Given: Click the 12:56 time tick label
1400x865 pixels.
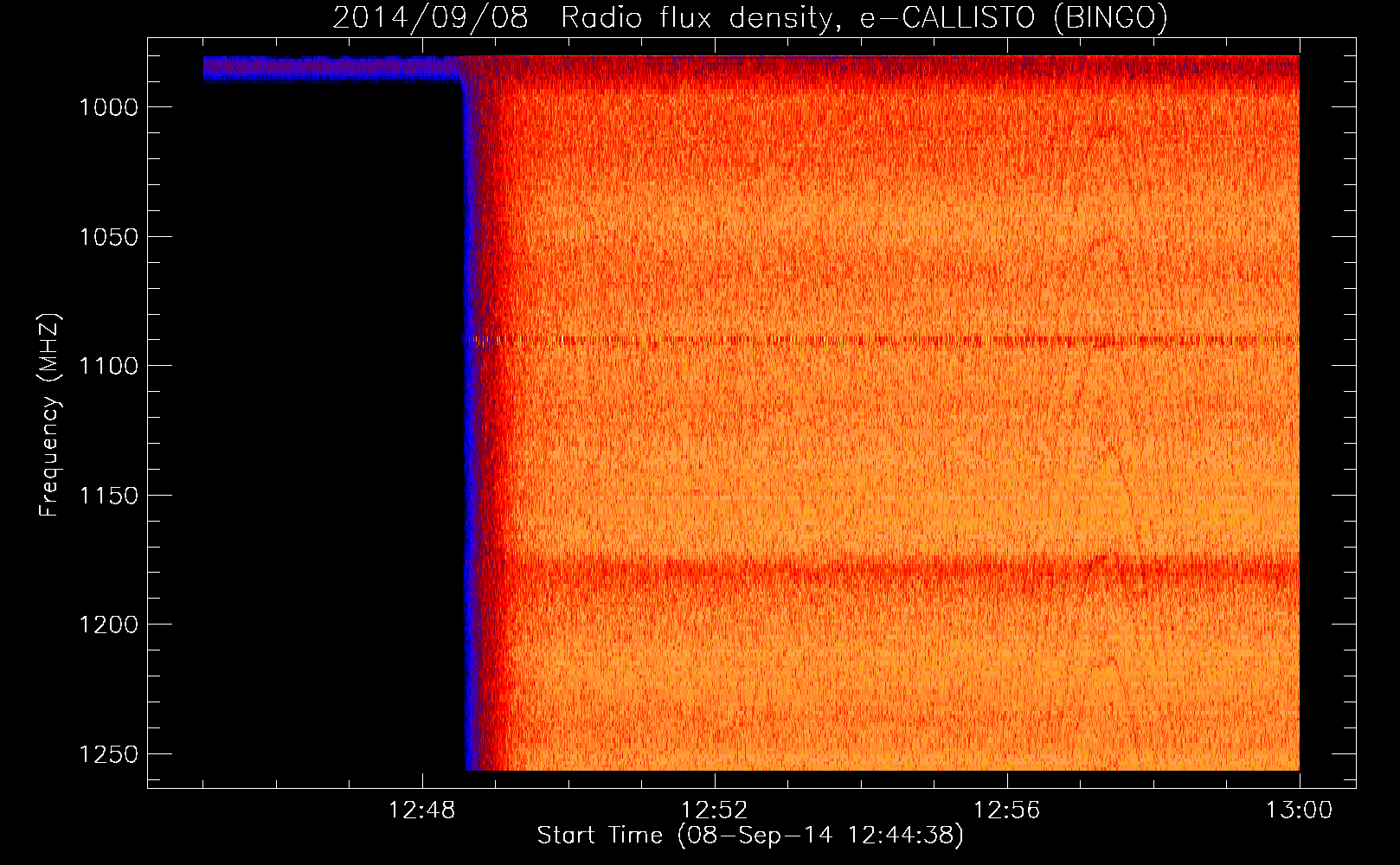Looking at the screenshot, I should pos(1007,811).
